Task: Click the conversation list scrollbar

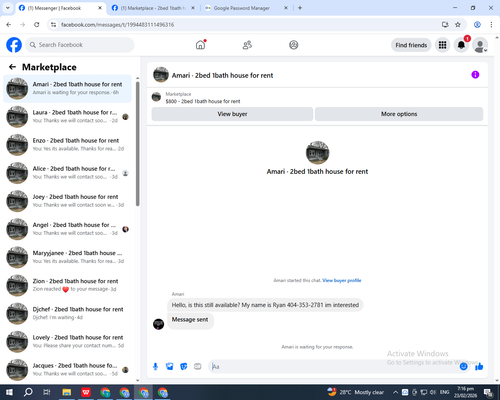Action: 138,144
